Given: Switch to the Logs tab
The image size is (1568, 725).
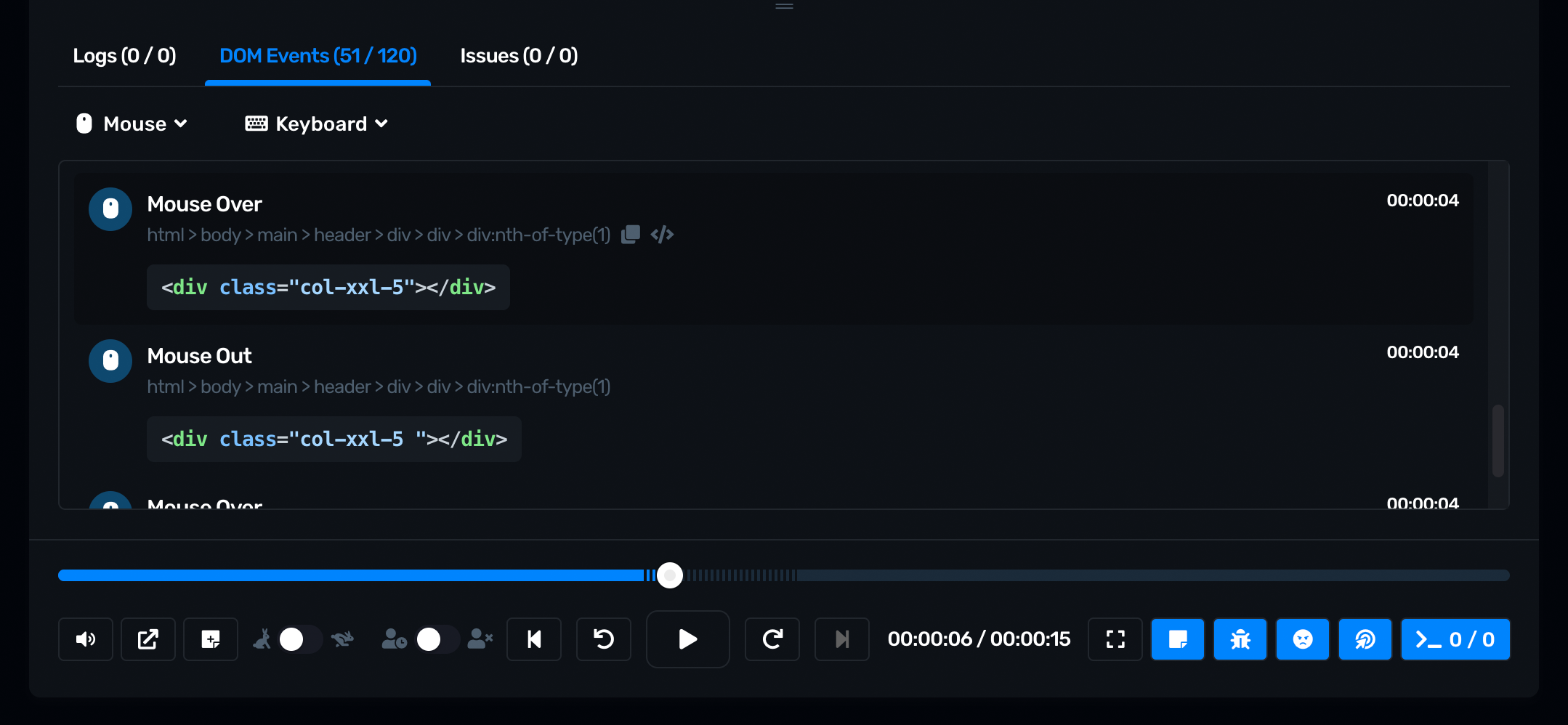Looking at the screenshot, I should coord(124,56).
